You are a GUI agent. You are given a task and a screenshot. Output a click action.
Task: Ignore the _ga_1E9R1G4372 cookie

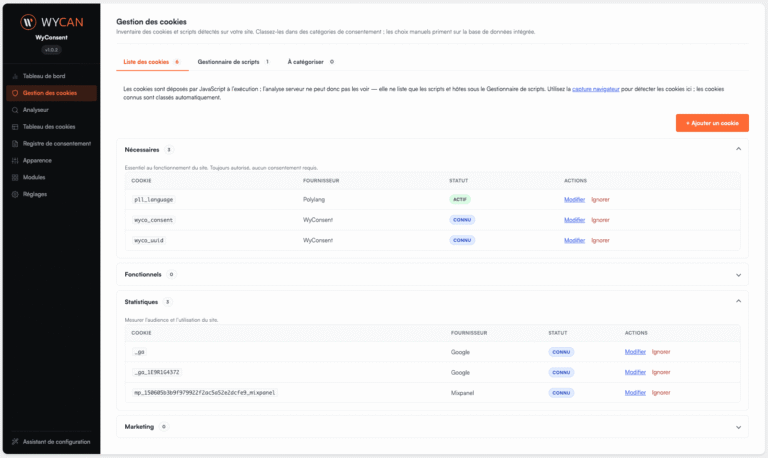coord(661,372)
